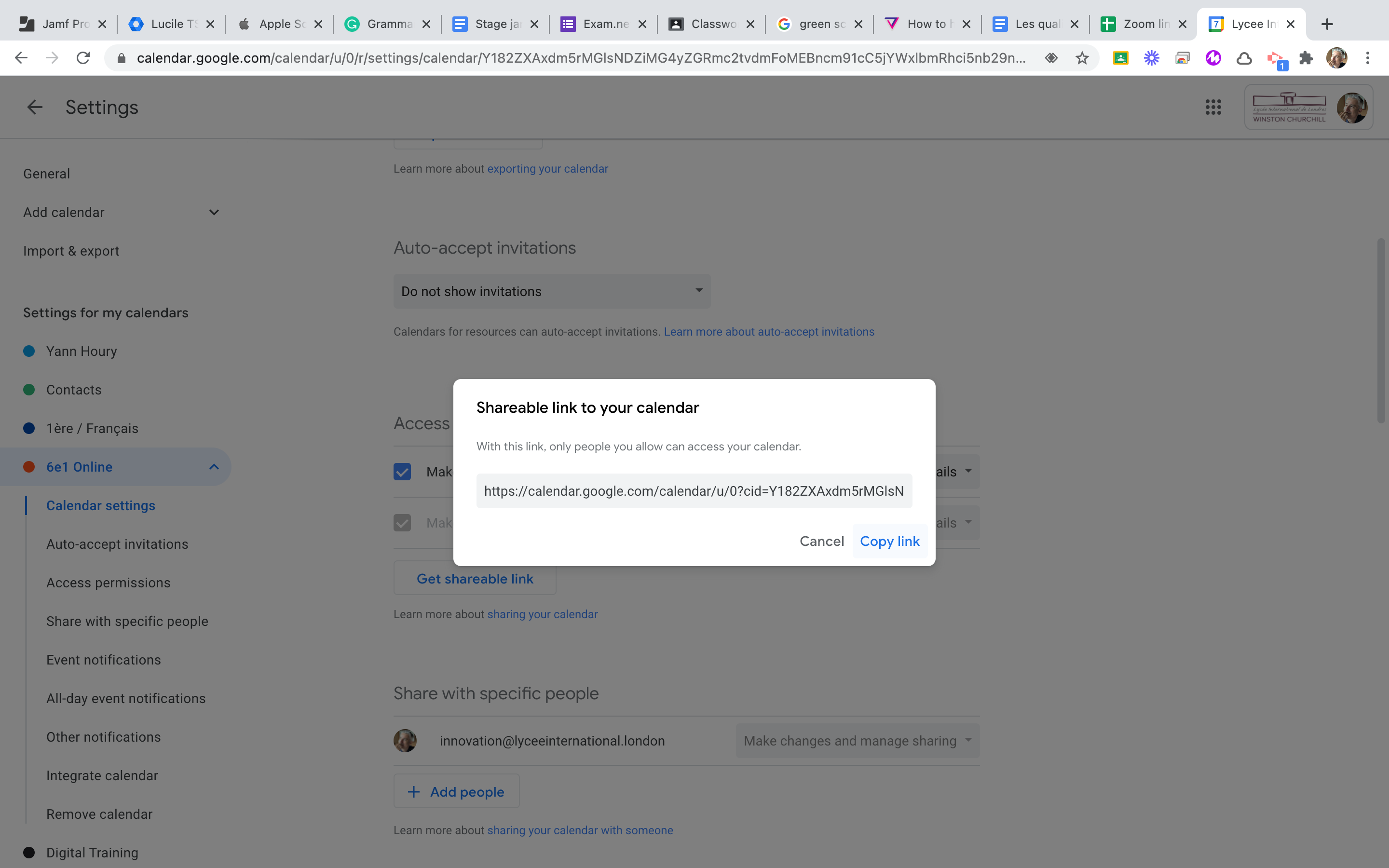Expand the Add calendar section
The height and width of the screenshot is (868, 1389).
[214, 212]
